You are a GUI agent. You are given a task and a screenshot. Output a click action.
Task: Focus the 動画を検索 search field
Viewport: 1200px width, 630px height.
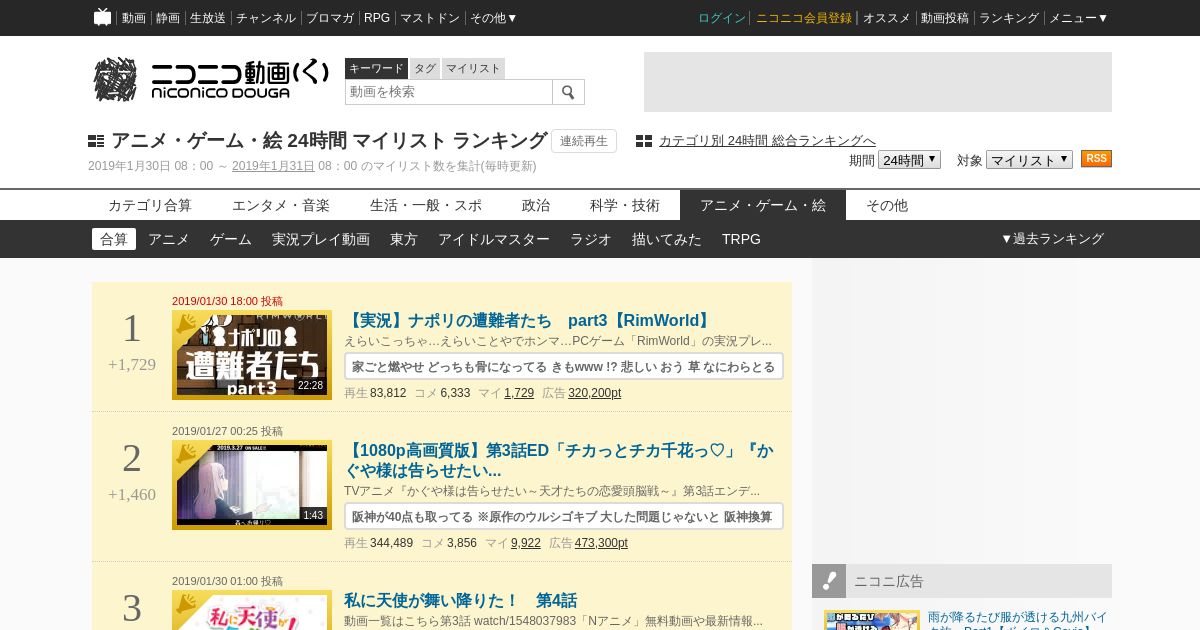click(449, 92)
